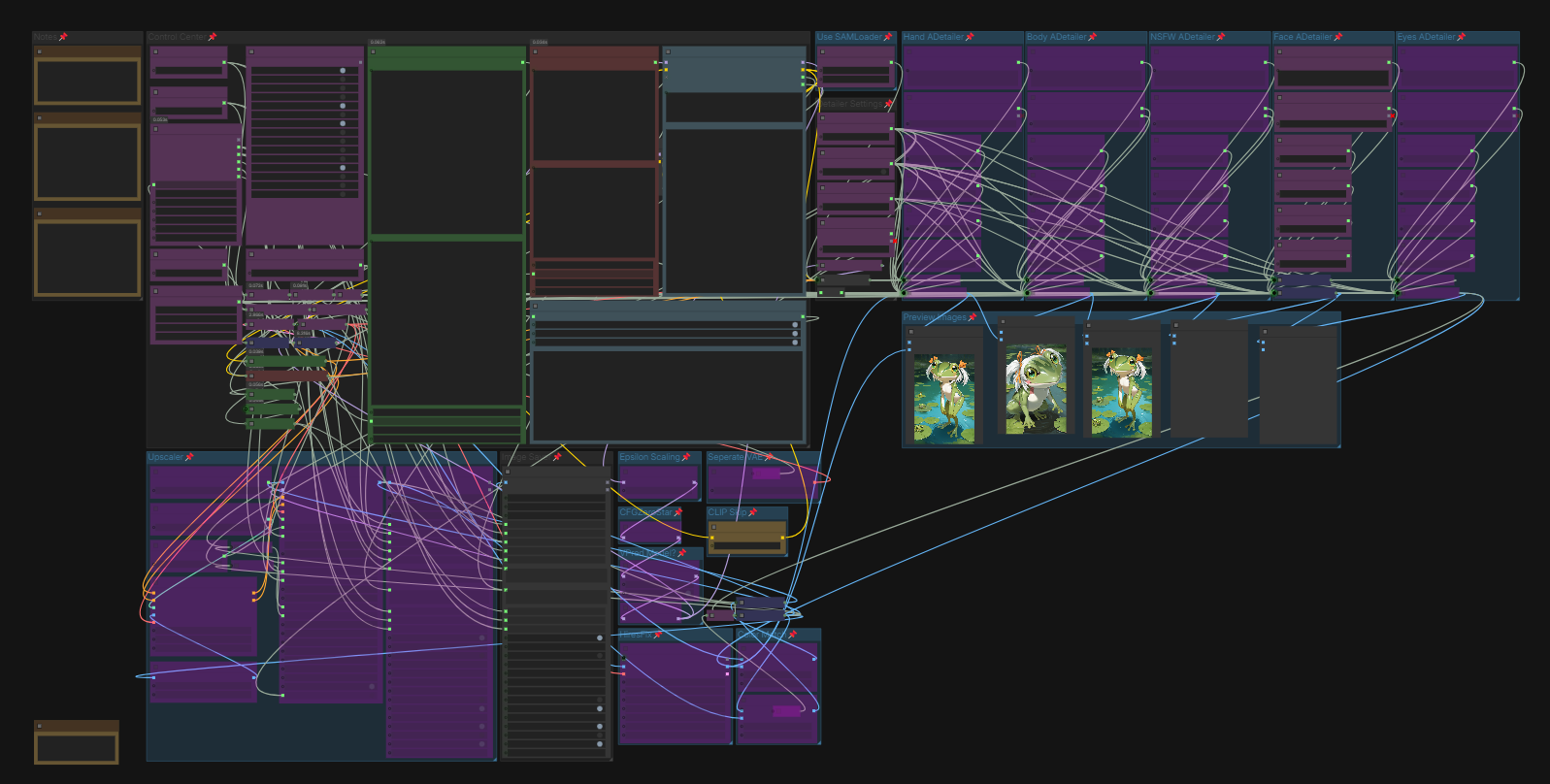Screen dimensions: 1550x784
Task: Click inside the upper green prompt text box
Action: point(446,151)
